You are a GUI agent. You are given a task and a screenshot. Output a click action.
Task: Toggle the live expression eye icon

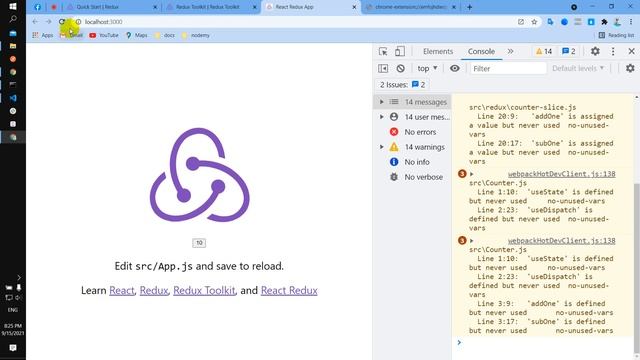tap(454, 69)
